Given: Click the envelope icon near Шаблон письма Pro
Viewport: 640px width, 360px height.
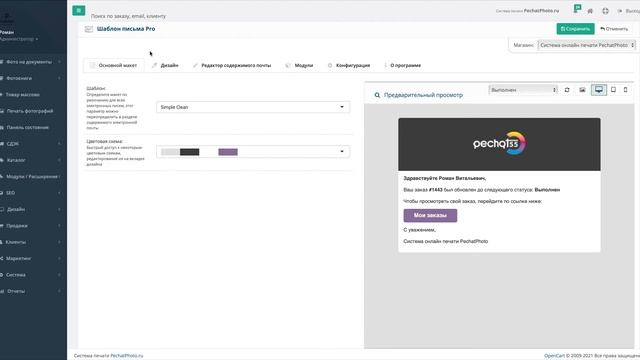Looking at the screenshot, I should tap(89, 29).
